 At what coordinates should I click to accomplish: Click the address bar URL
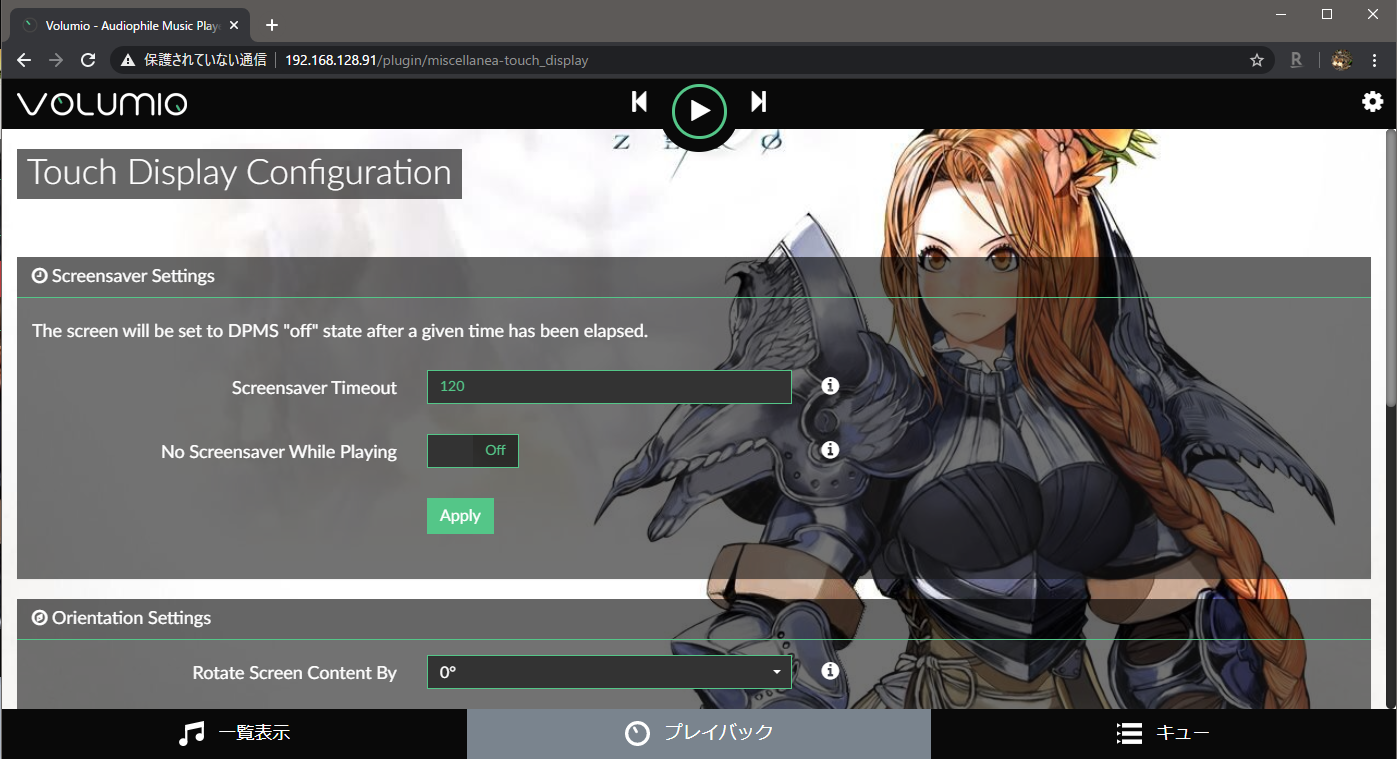tap(436, 60)
